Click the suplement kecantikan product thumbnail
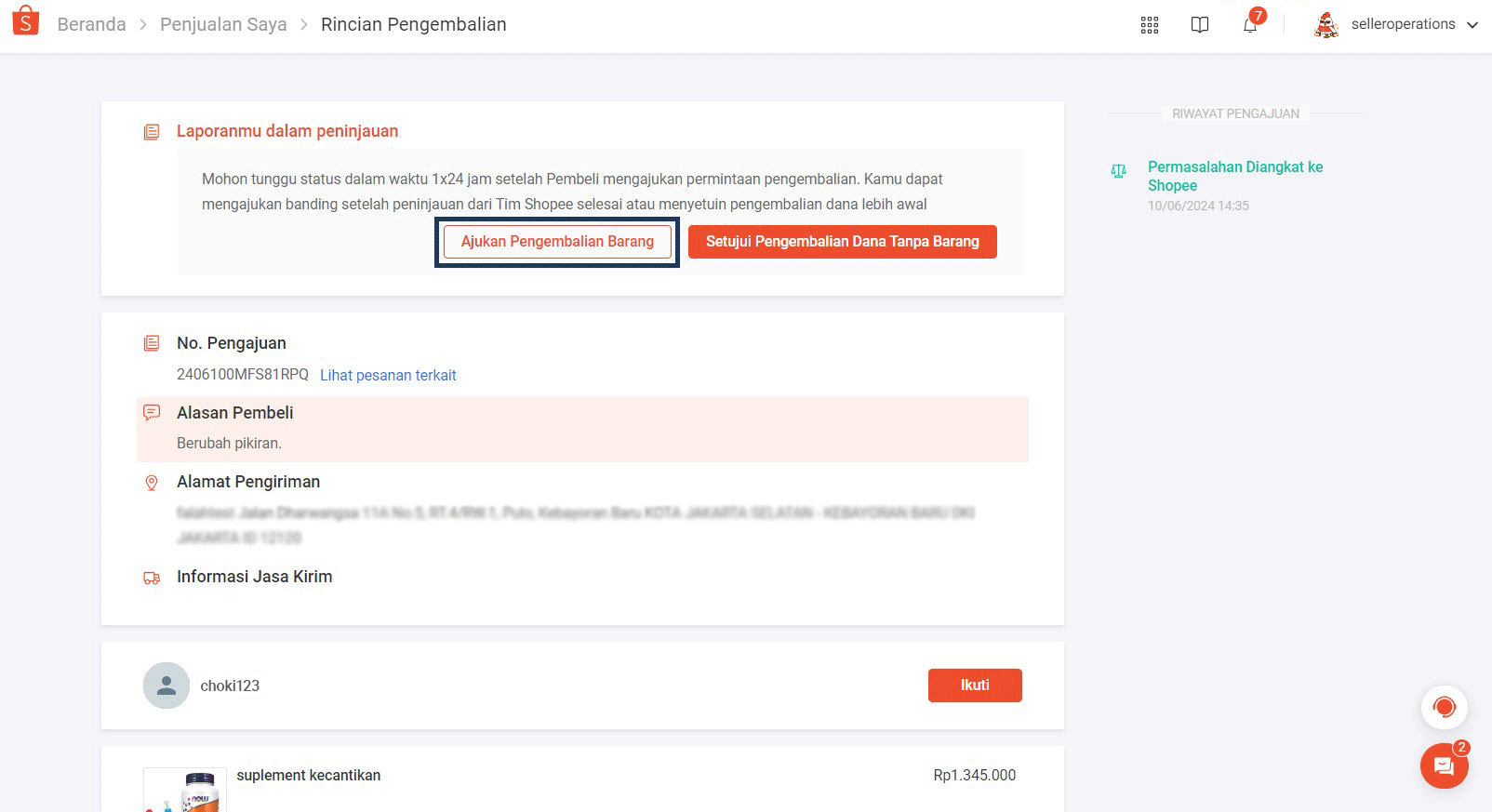 pyautogui.click(x=184, y=790)
